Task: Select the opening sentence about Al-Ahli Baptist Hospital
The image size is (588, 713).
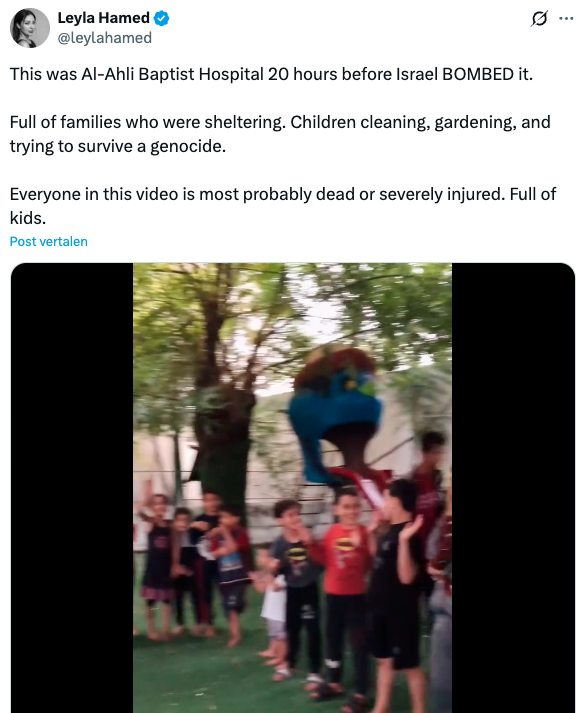Action: coord(271,74)
